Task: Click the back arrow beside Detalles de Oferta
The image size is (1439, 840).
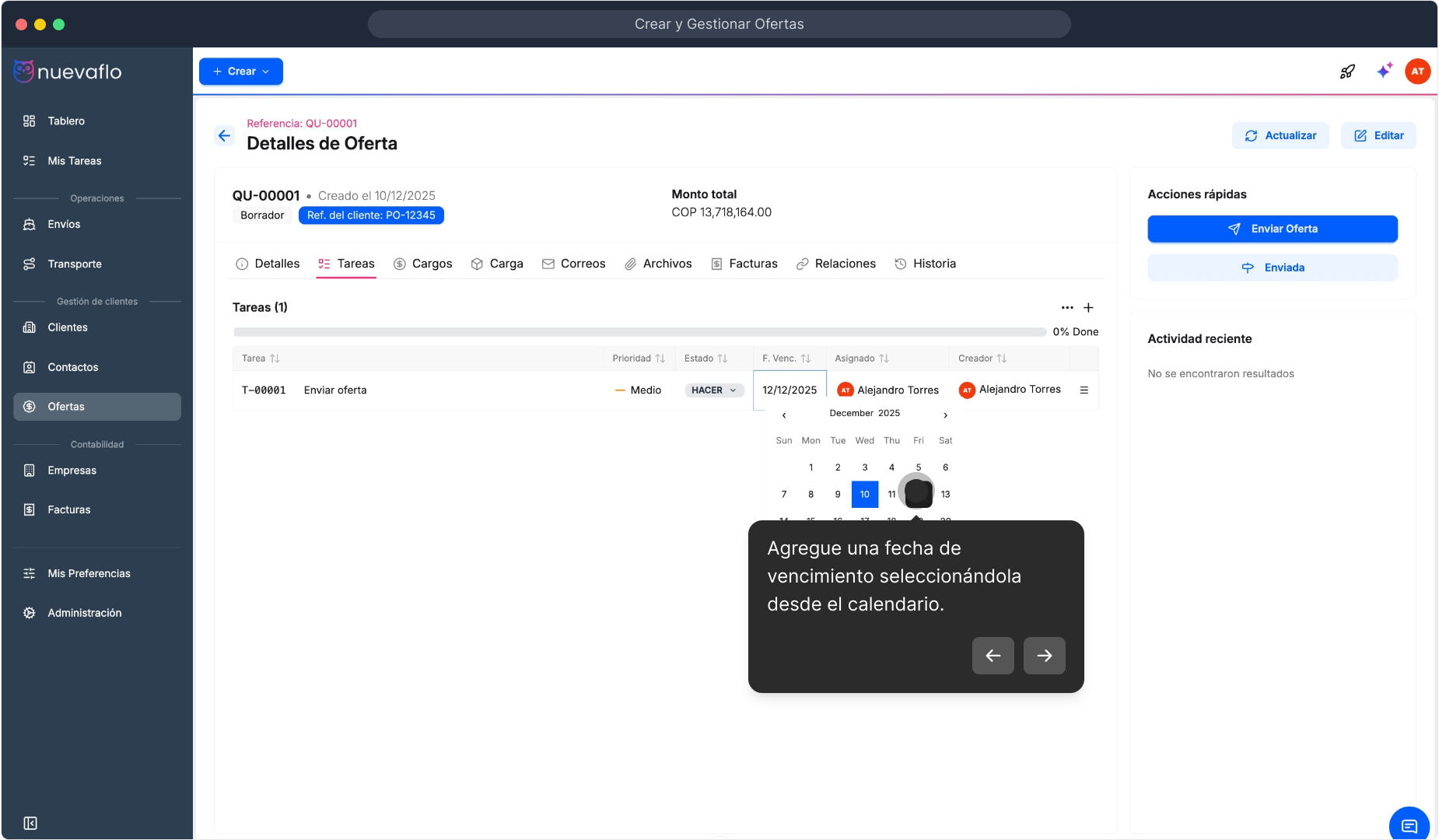Action: [224, 136]
